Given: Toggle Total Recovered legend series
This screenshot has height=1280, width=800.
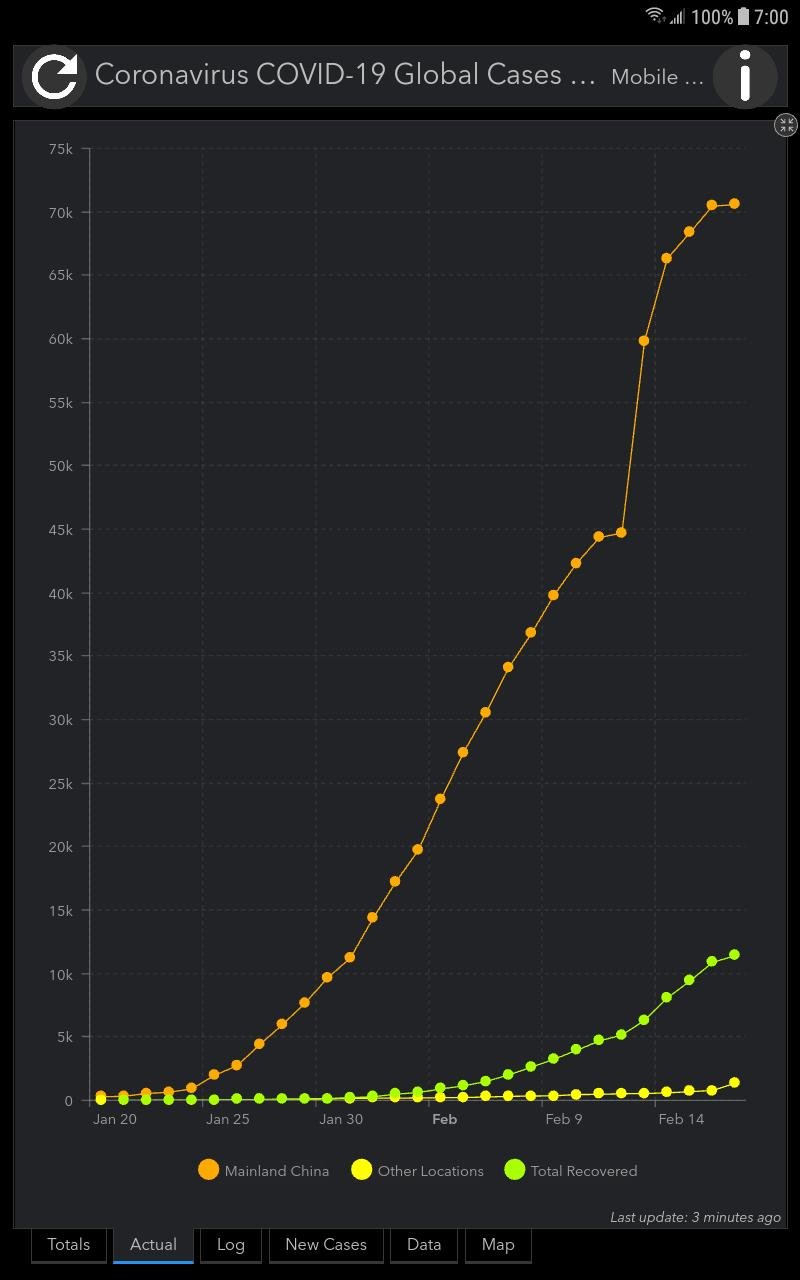Looking at the screenshot, I should (x=570, y=1170).
